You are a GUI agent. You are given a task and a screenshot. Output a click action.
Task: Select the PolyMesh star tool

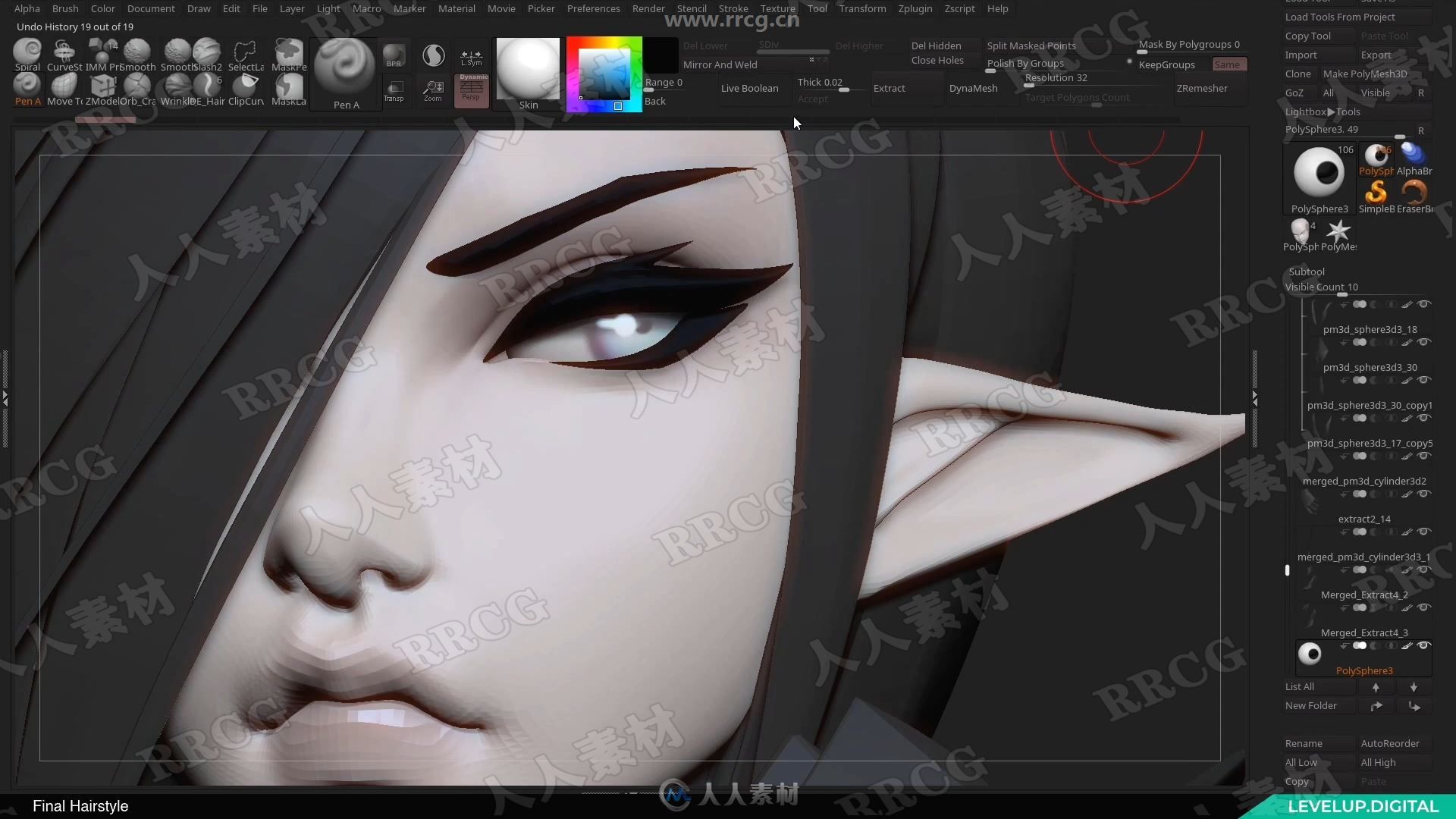tap(1338, 234)
